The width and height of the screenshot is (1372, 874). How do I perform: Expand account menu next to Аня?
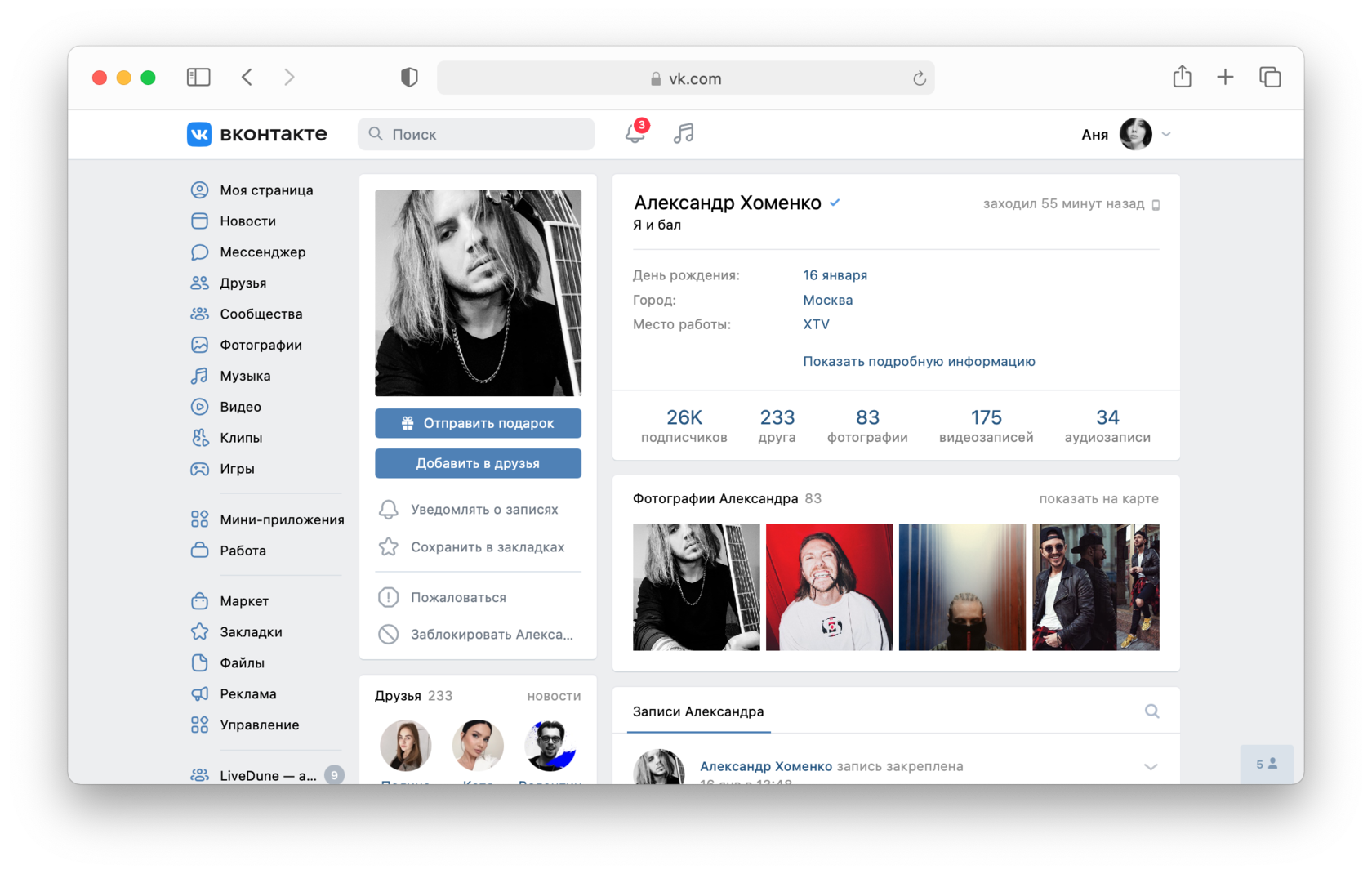[x=1166, y=135]
